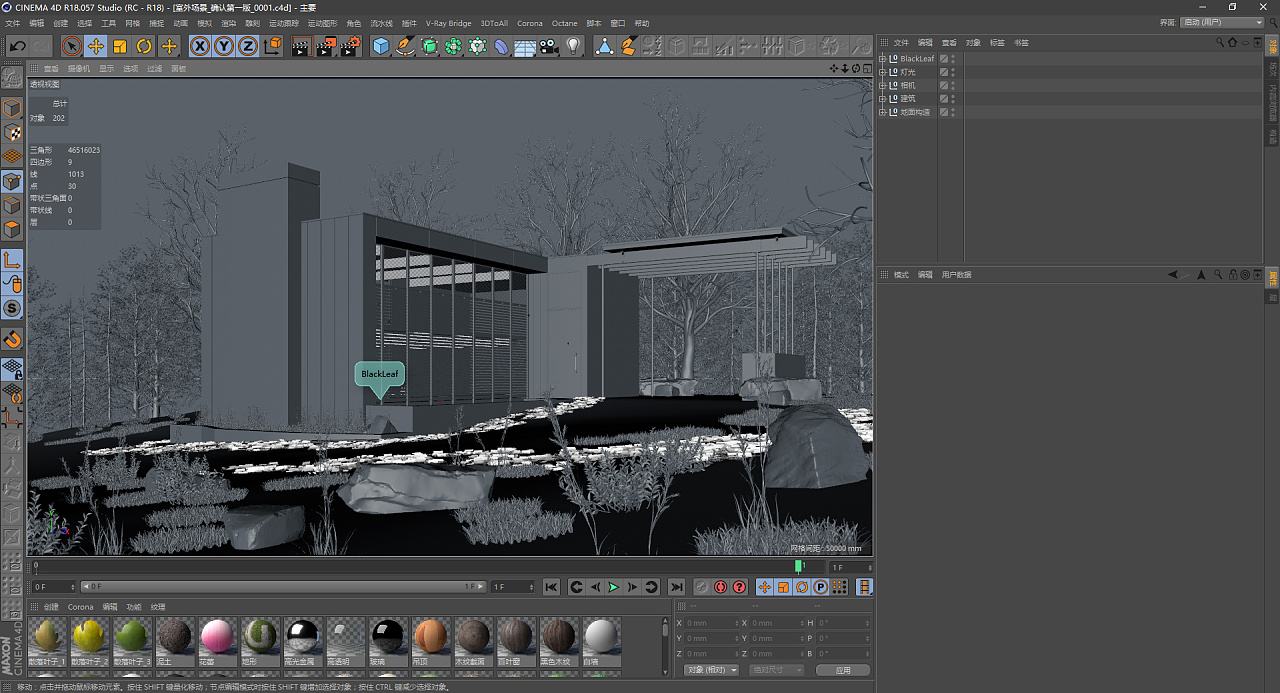The width and height of the screenshot is (1280, 693).
Task: Activate the Rotate tool
Action: pos(144,46)
